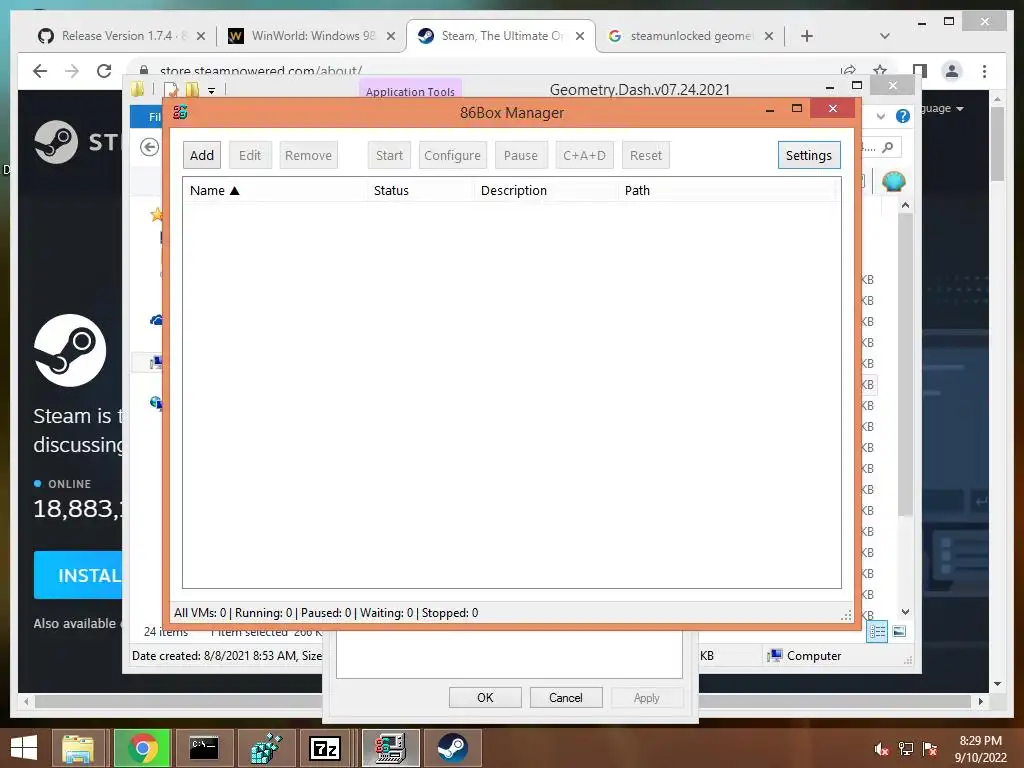
Task: Go back in Chrome
Action: tap(40, 71)
